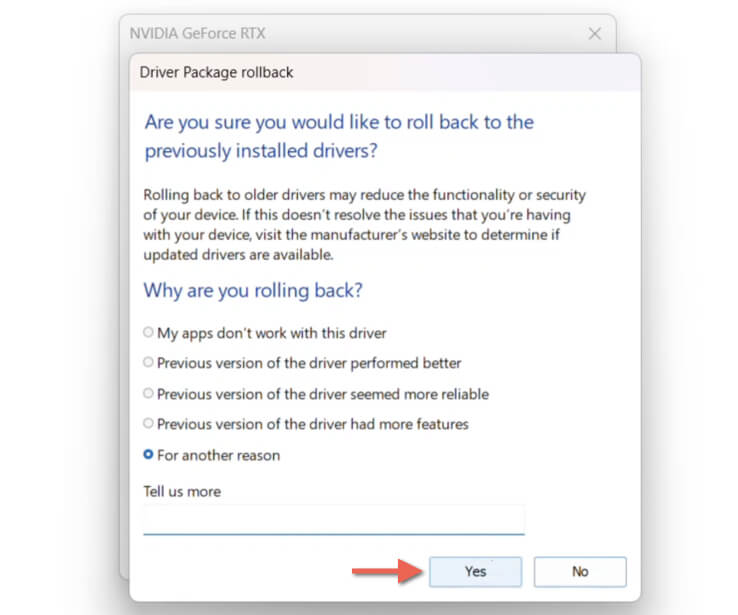Image resolution: width=738 pixels, height=615 pixels.
Task: Select the "My apps don't work" radio button
Action: click(149, 333)
